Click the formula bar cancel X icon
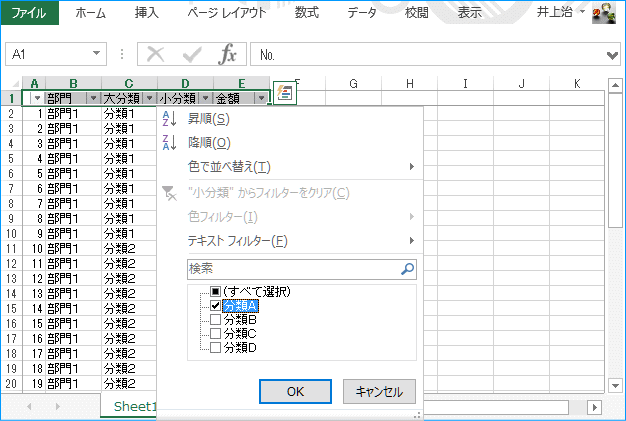Image resolution: width=626 pixels, height=421 pixels. pos(156,55)
